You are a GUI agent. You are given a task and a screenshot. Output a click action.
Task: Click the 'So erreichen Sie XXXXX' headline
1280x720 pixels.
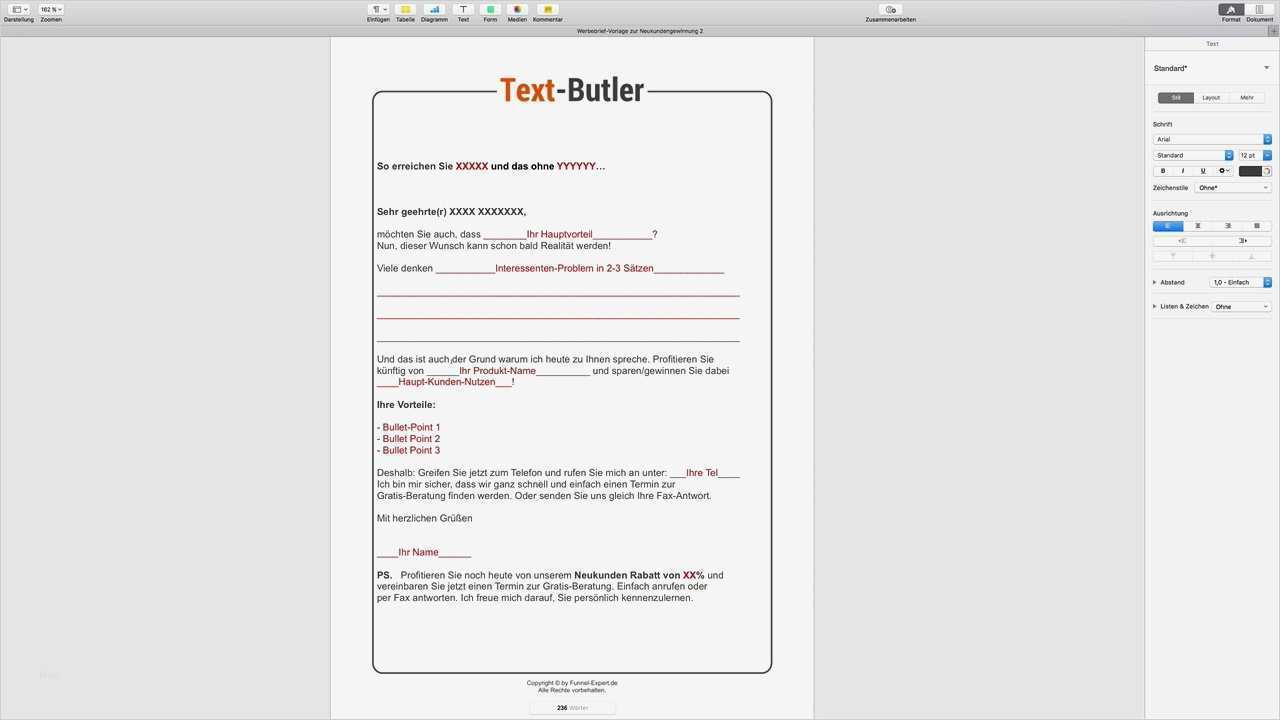coord(432,166)
